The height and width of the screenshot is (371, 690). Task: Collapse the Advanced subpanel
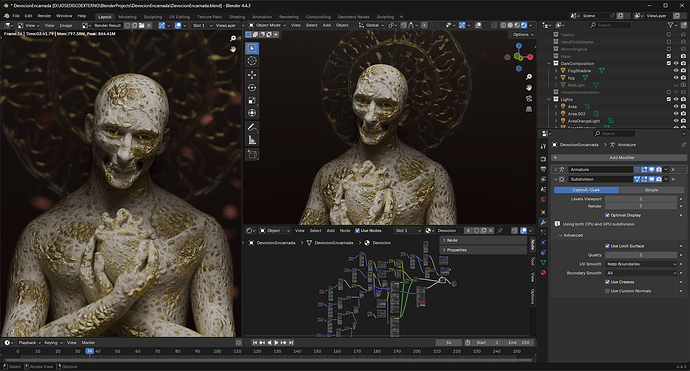[560, 235]
